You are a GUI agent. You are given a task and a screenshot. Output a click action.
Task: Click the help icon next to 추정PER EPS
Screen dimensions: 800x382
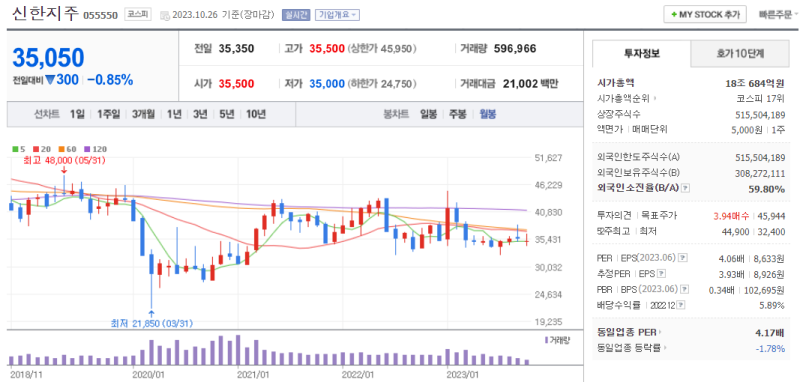pyautogui.click(x=661, y=274)
